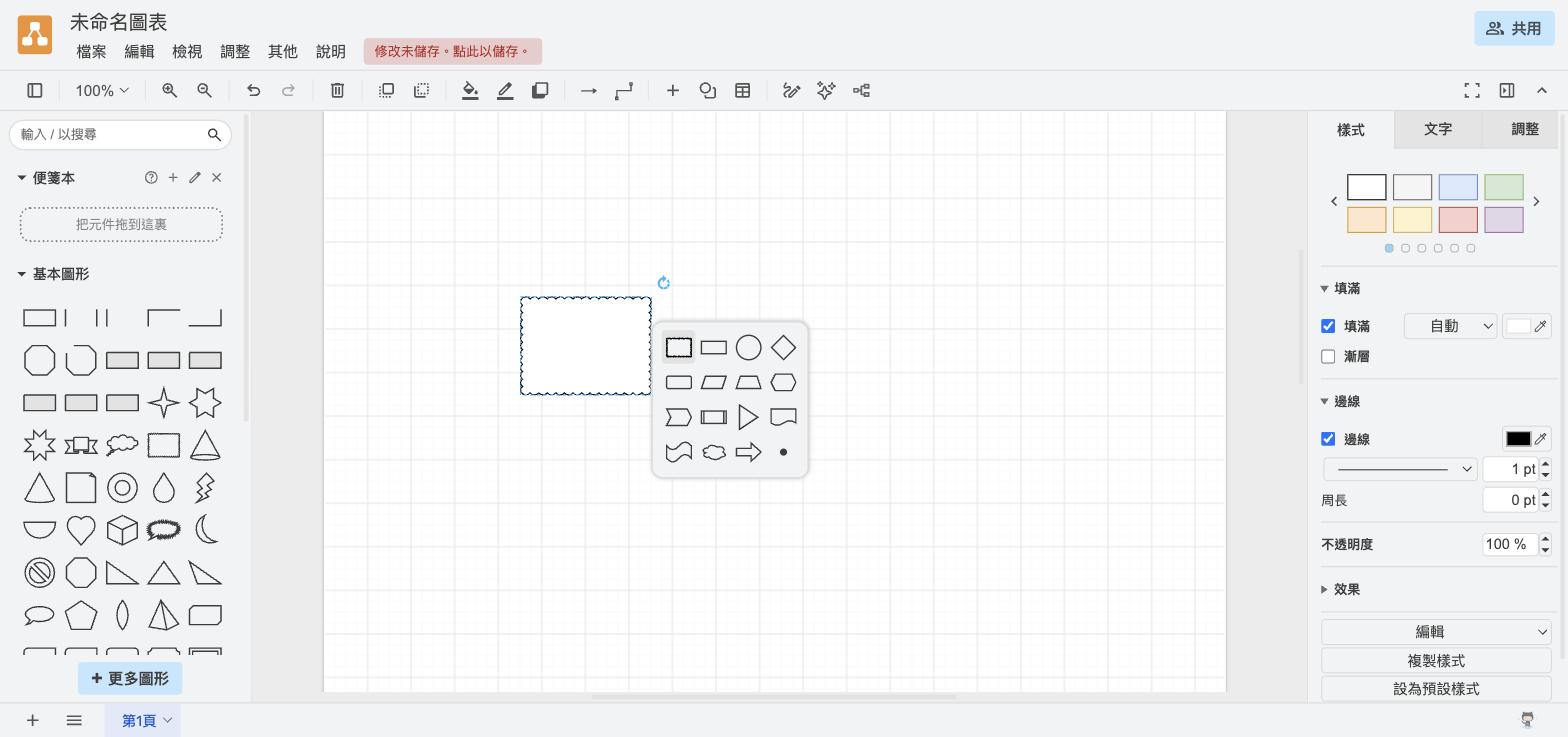Switch to the 文字 tab
Screen dimensions: 1568x737
[x=1438, y=129]
